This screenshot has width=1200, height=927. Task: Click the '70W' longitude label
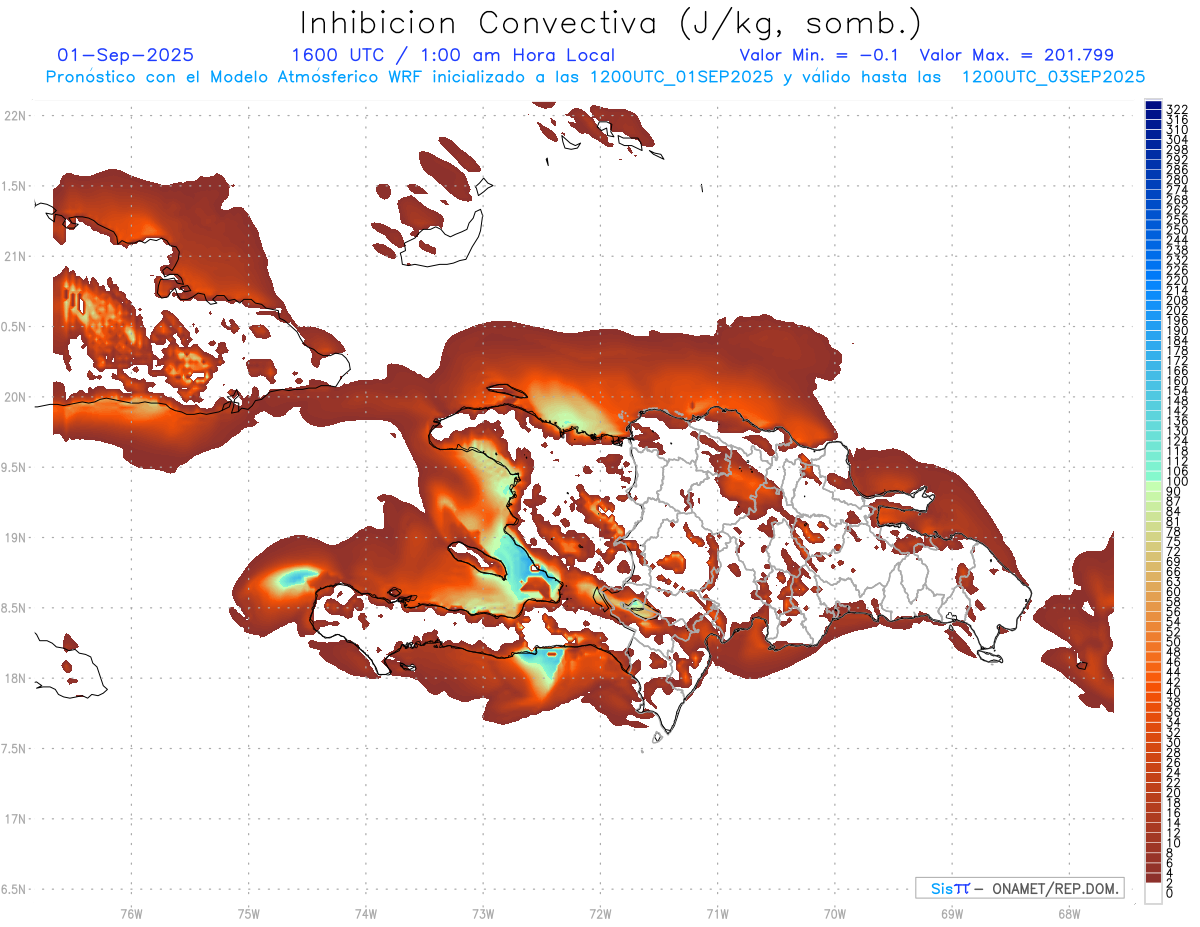[x=834, y=912]
